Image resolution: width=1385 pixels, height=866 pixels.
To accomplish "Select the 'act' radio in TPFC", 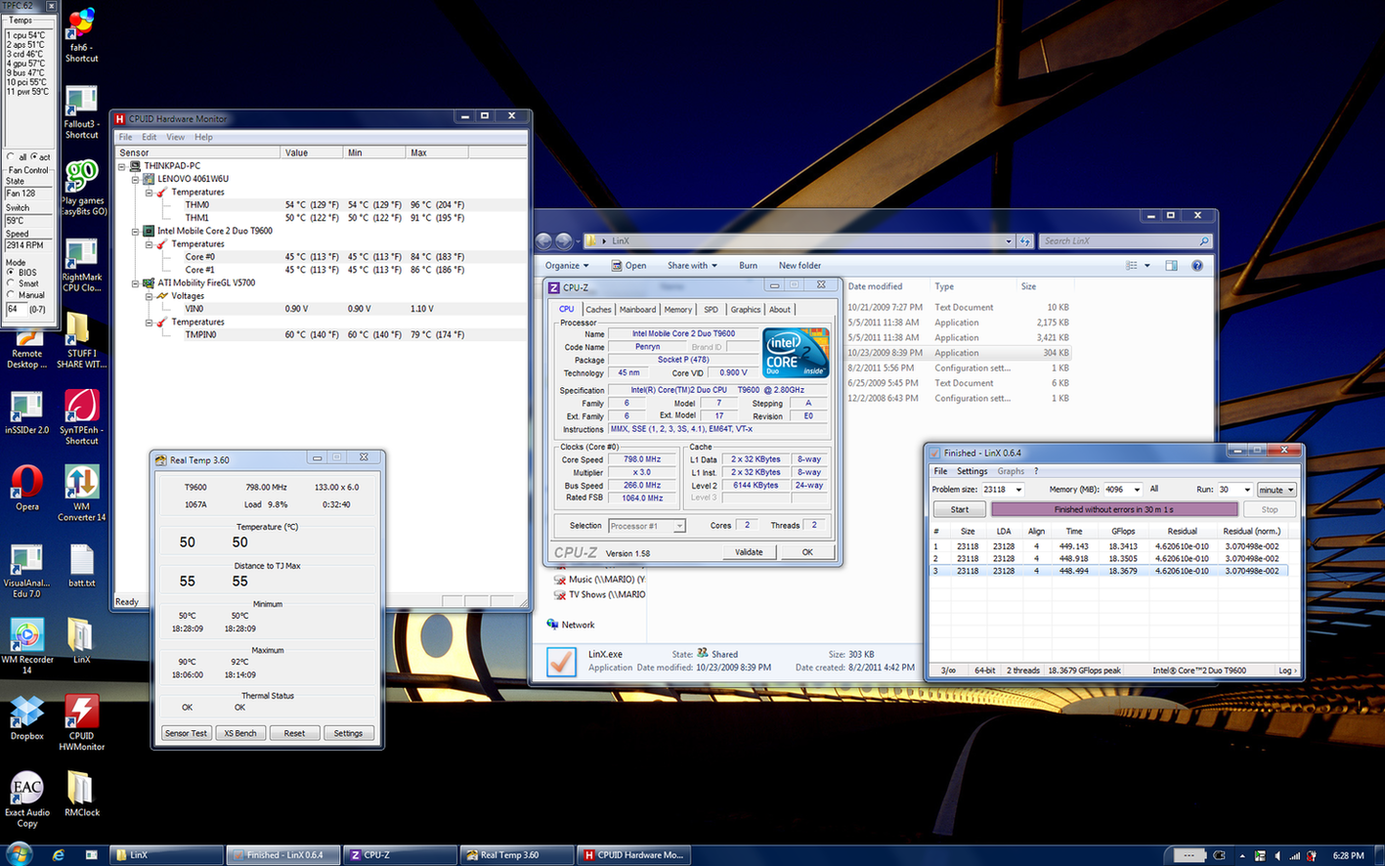I will pos(35,157).
